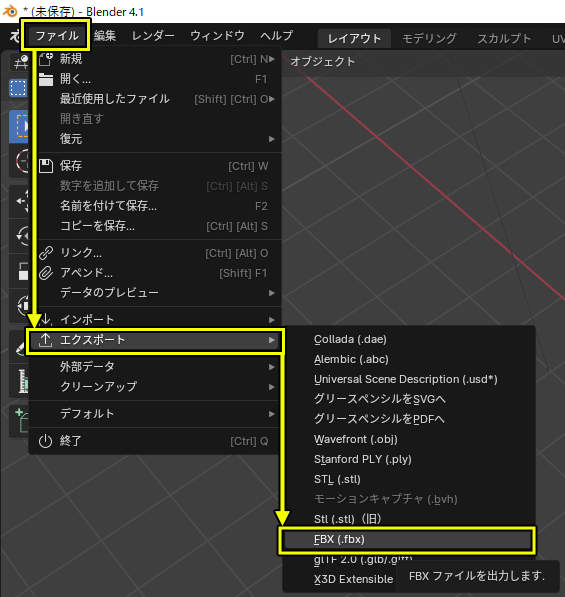This screenshot has width=565, height=597.
Task: Choose グリースペンシルをSVGへ export
Action: click(409, 399)
